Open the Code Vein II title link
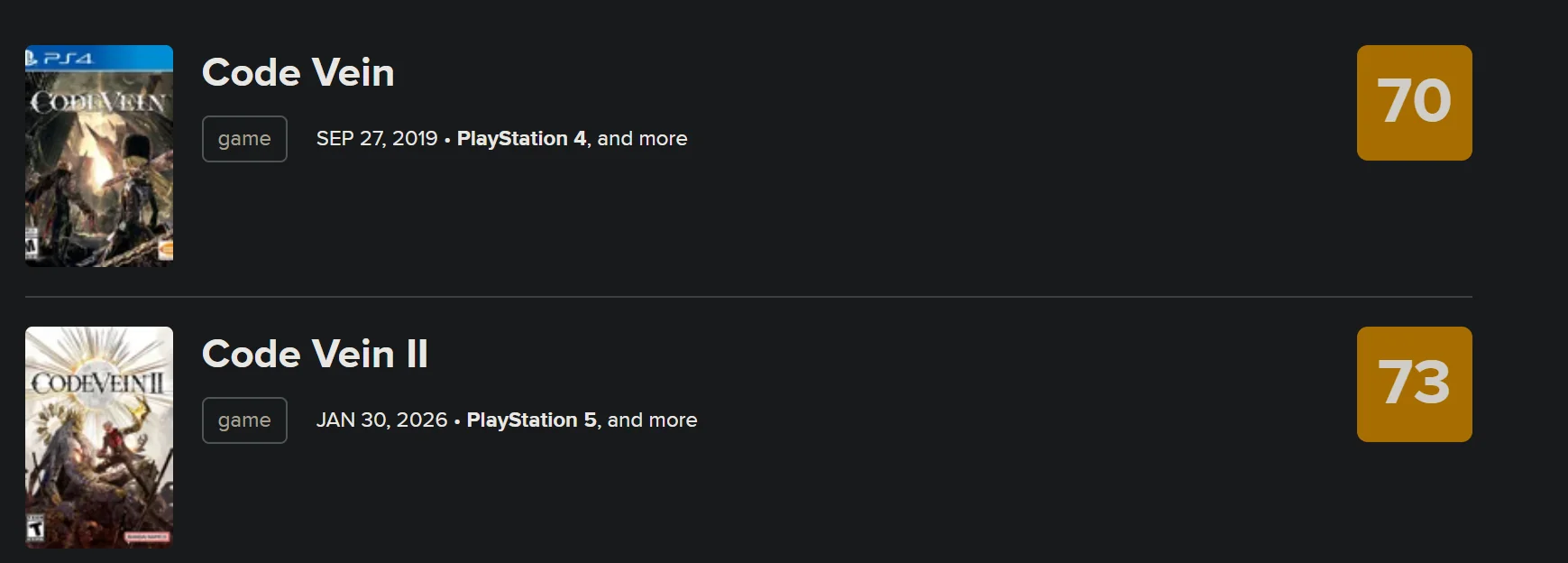This screenshot has height=563, width=1568. [315, 354]
